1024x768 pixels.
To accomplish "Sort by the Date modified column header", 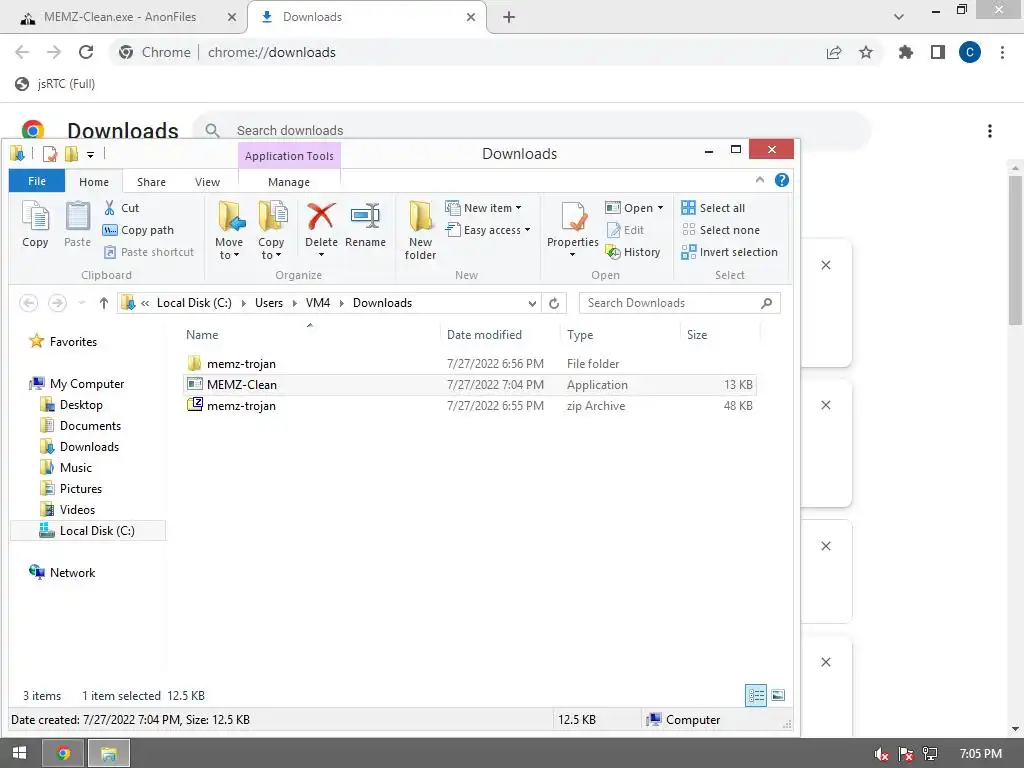I will click(484, 334).
